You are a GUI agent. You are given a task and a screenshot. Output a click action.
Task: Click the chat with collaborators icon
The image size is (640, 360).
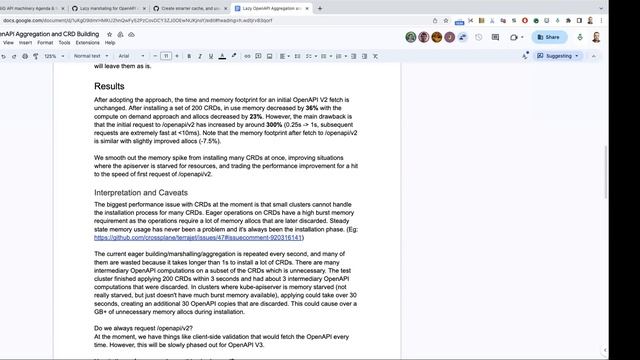462,37
